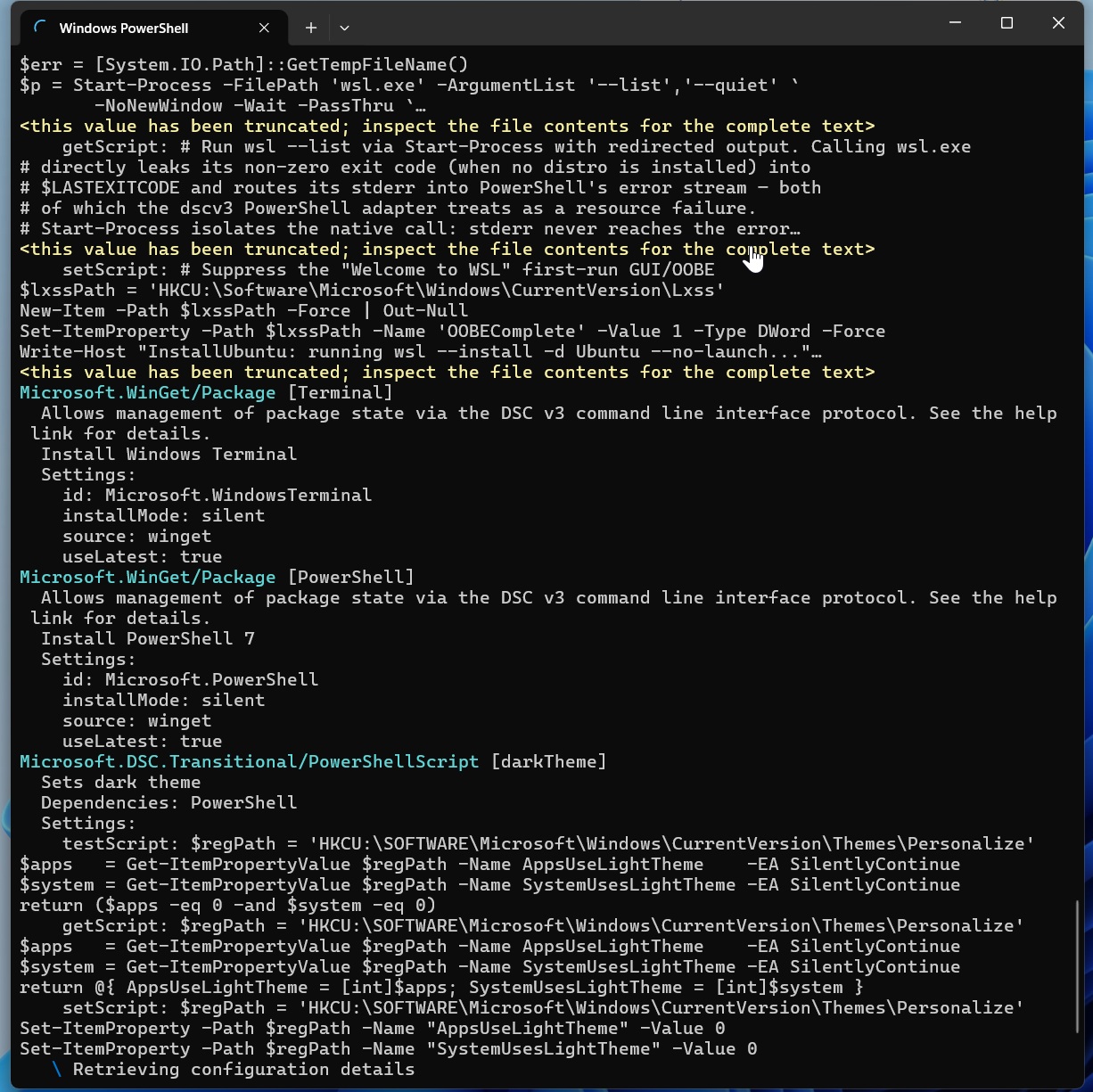Click the 'return @{ AppsUseLightTheme' line
1093x1092 pixels.
click(x=441, y=987)
